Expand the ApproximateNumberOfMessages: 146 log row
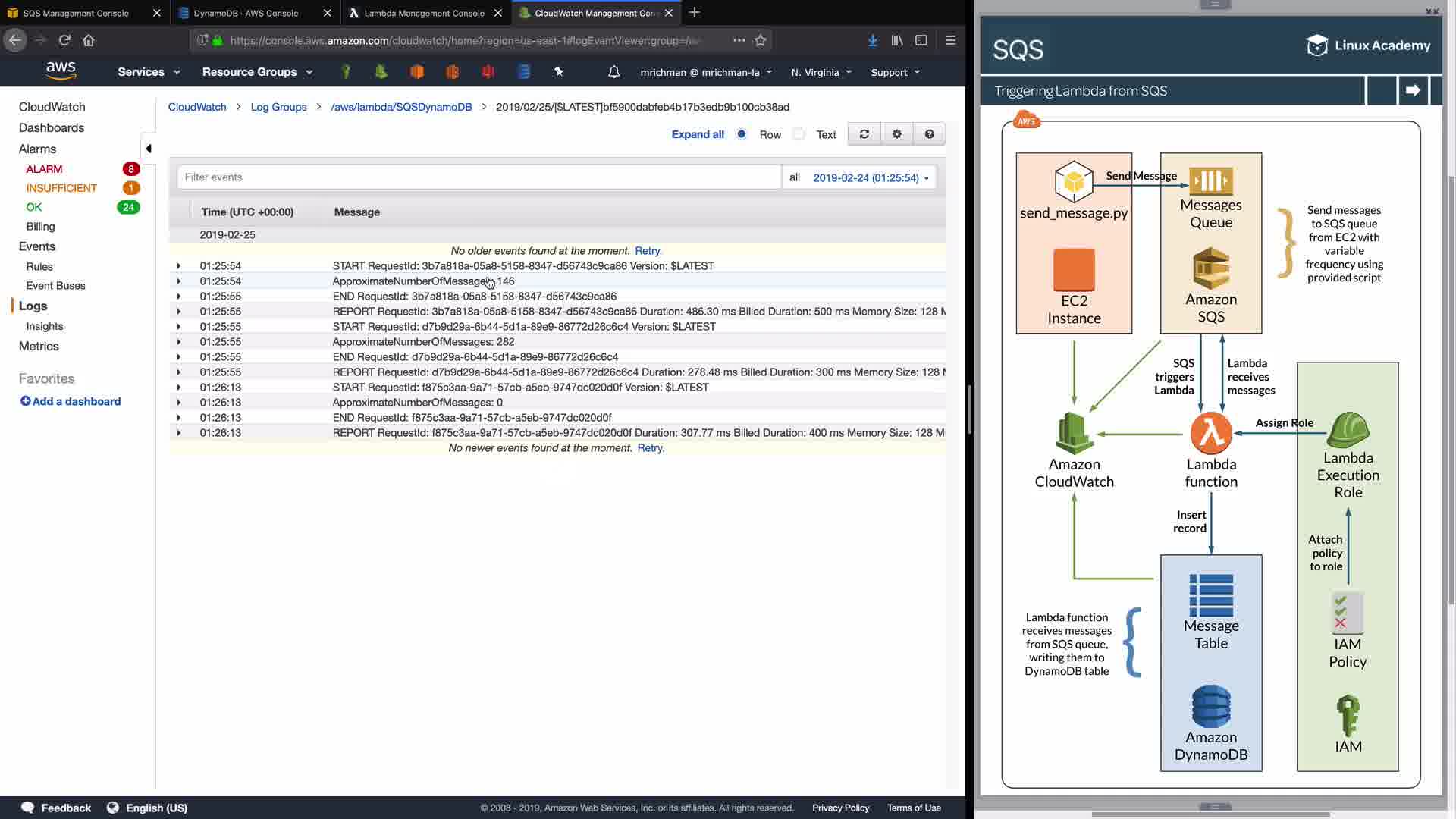 (x=179, y=281)
